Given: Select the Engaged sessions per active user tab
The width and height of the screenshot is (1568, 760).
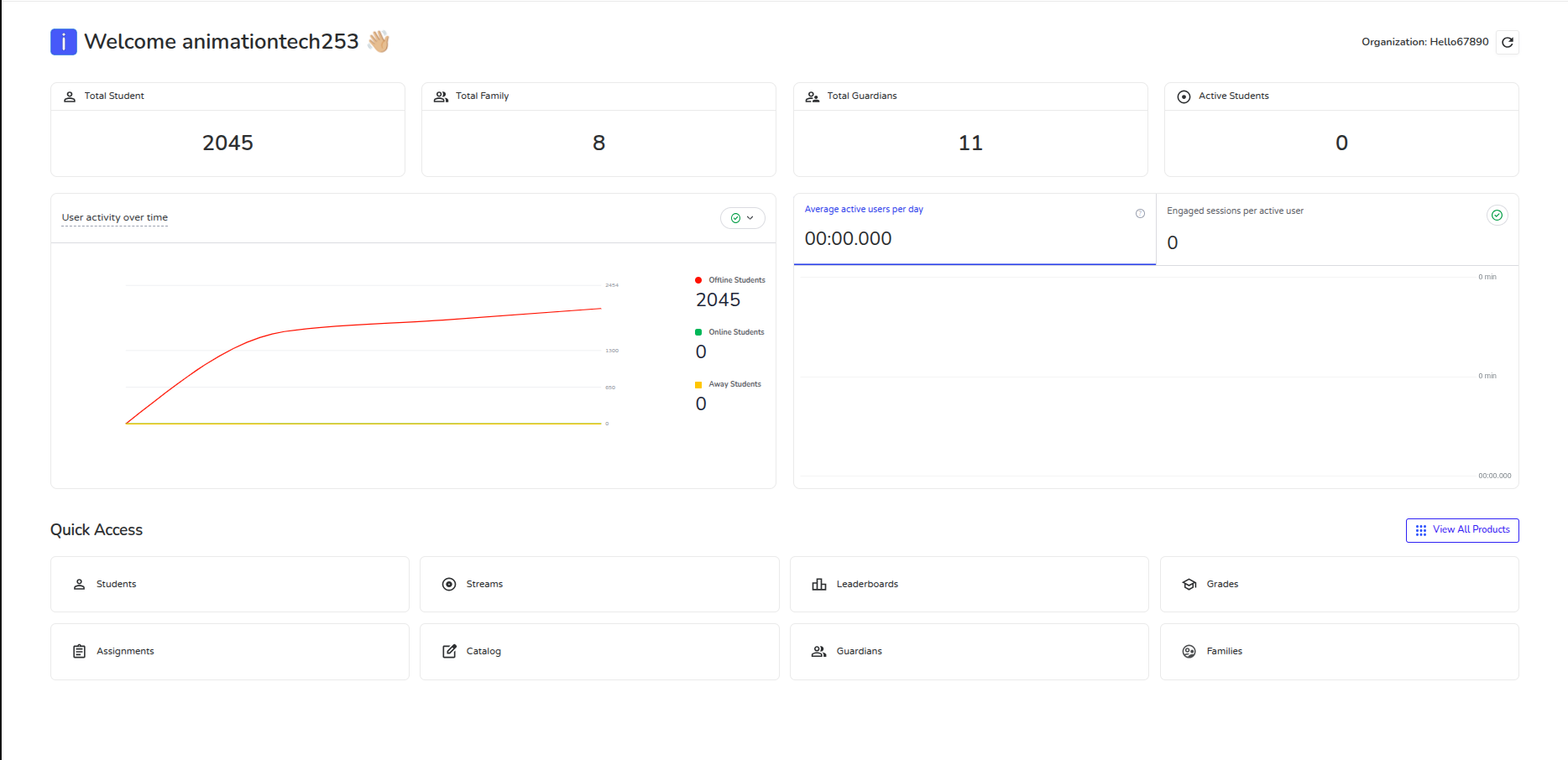Looking at the screenshot, I should pos(1337,230).
